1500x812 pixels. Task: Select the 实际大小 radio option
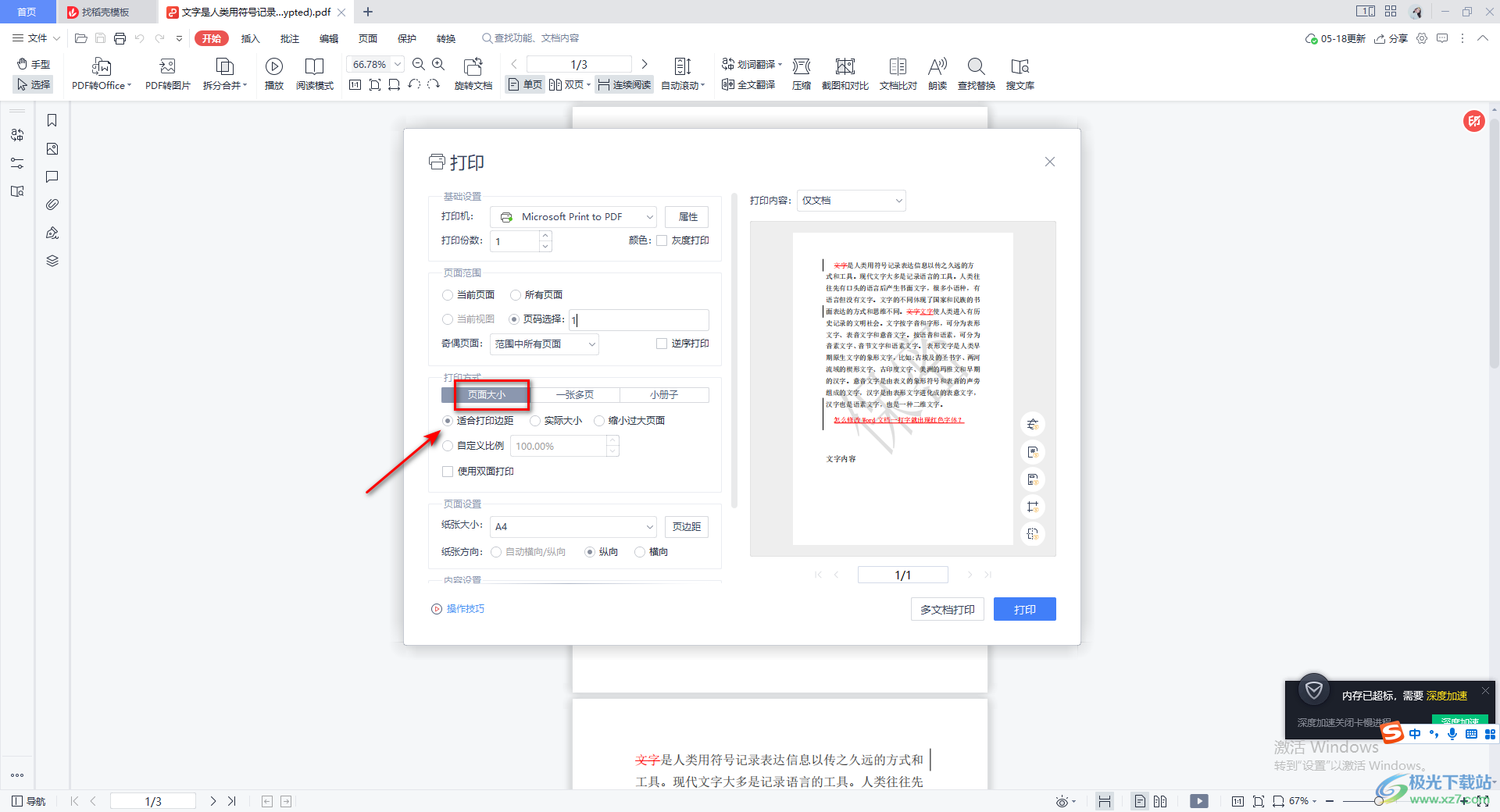(x=535, y=421)
